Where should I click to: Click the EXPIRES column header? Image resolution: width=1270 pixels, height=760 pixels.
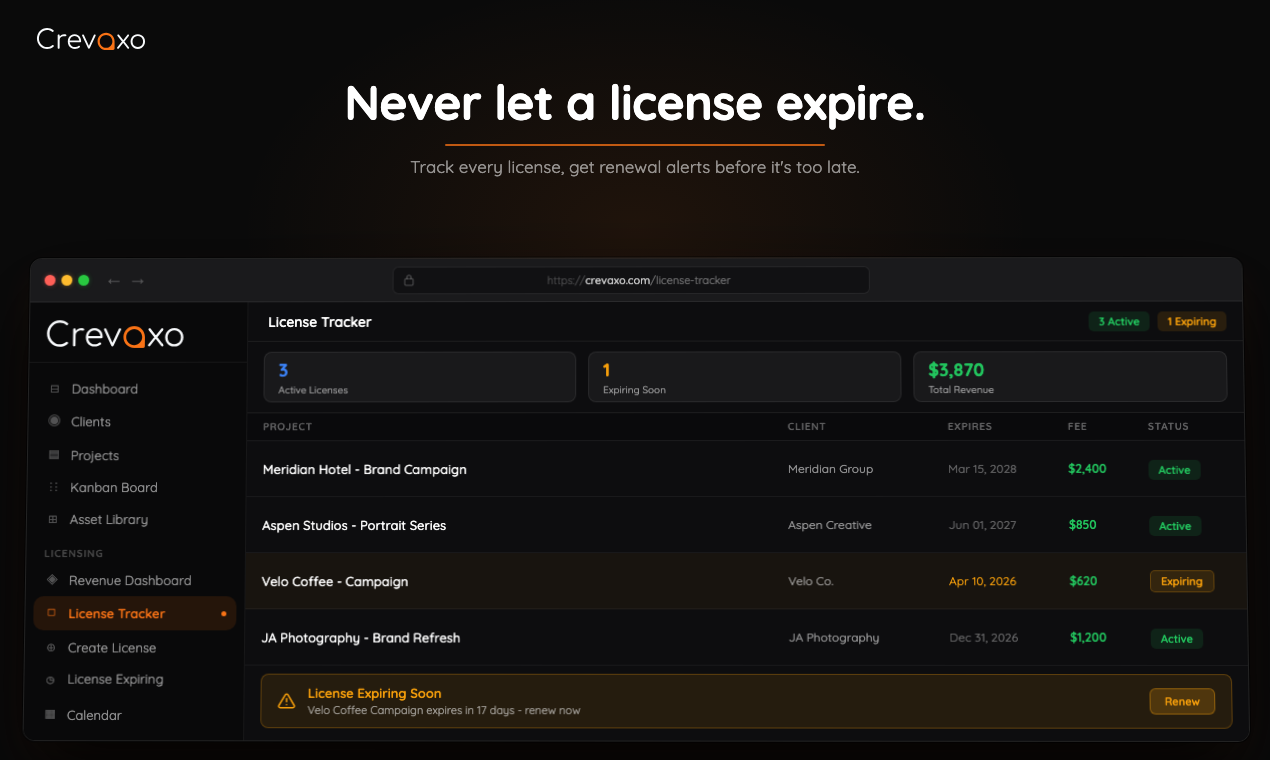970,427
